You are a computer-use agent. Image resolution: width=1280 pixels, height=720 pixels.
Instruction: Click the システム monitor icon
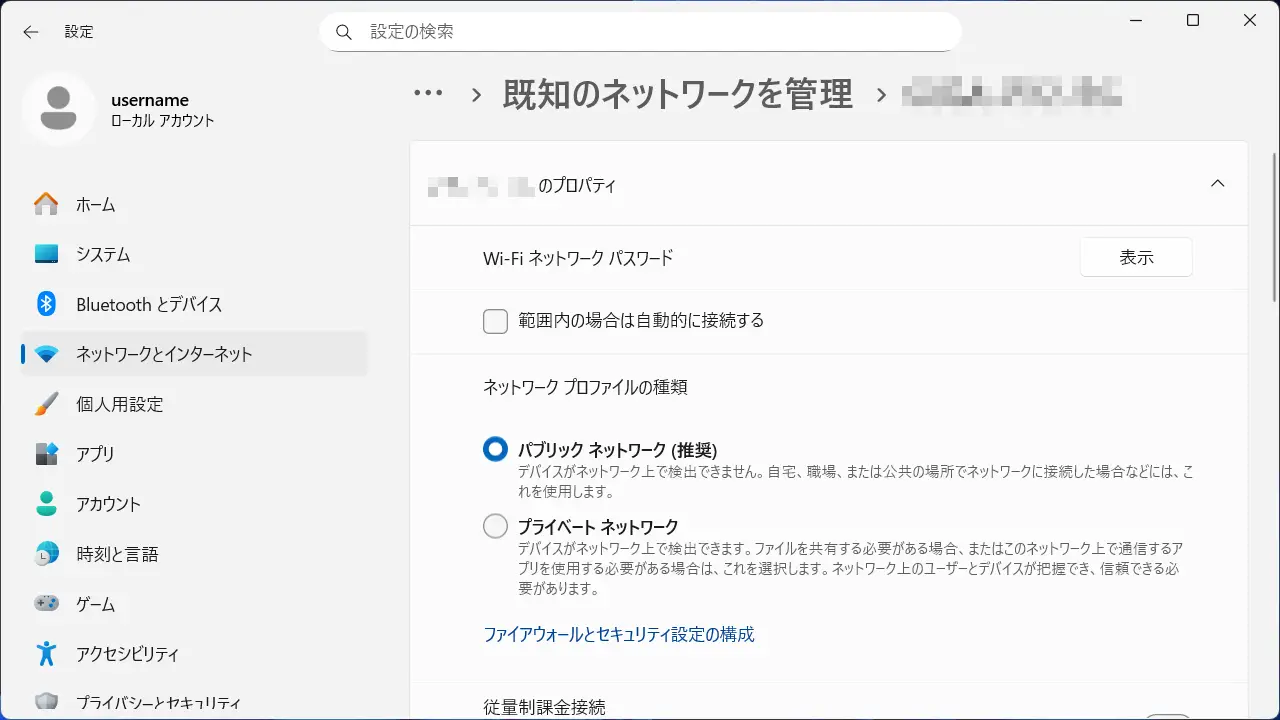coord(46,254)
